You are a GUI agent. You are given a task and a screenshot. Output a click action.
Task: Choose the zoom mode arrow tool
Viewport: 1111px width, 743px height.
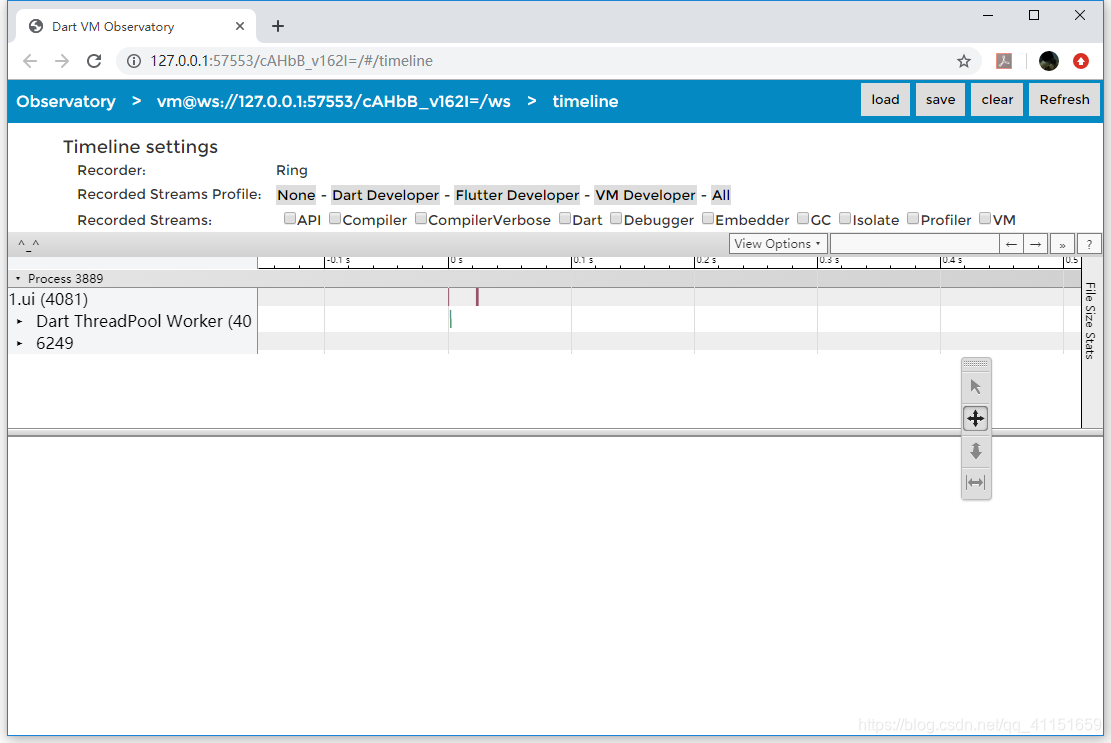[976, 451]
